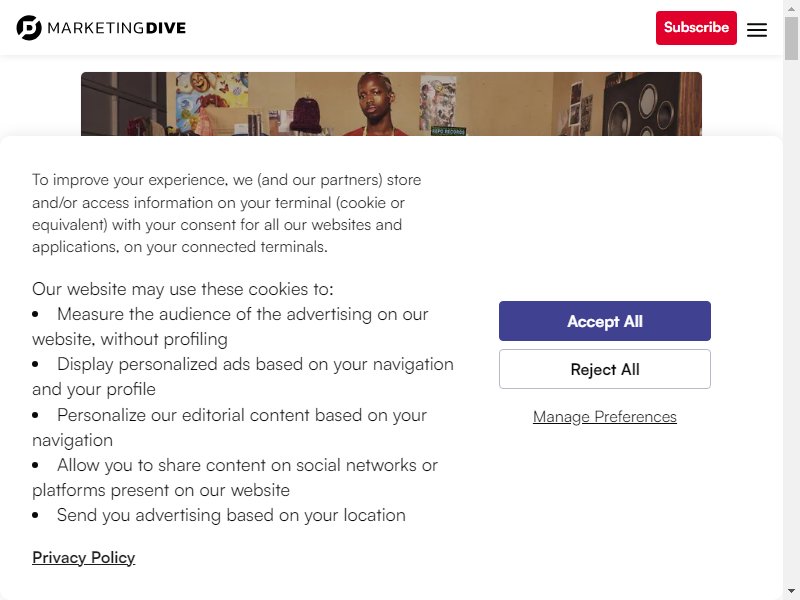Open the Privacy Policy link

(x=84, y=558)
